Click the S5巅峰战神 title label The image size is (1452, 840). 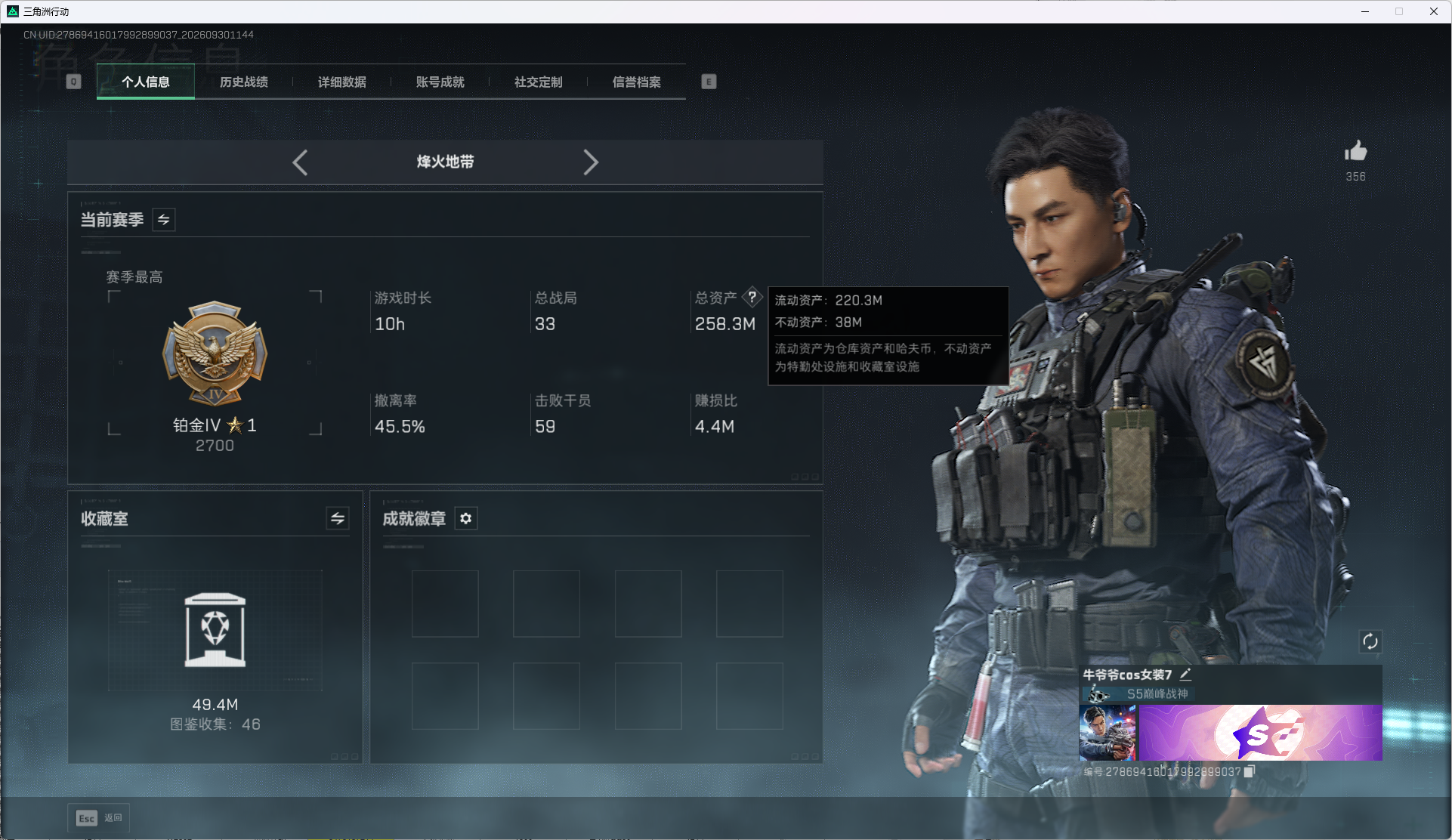[1157, 693]
